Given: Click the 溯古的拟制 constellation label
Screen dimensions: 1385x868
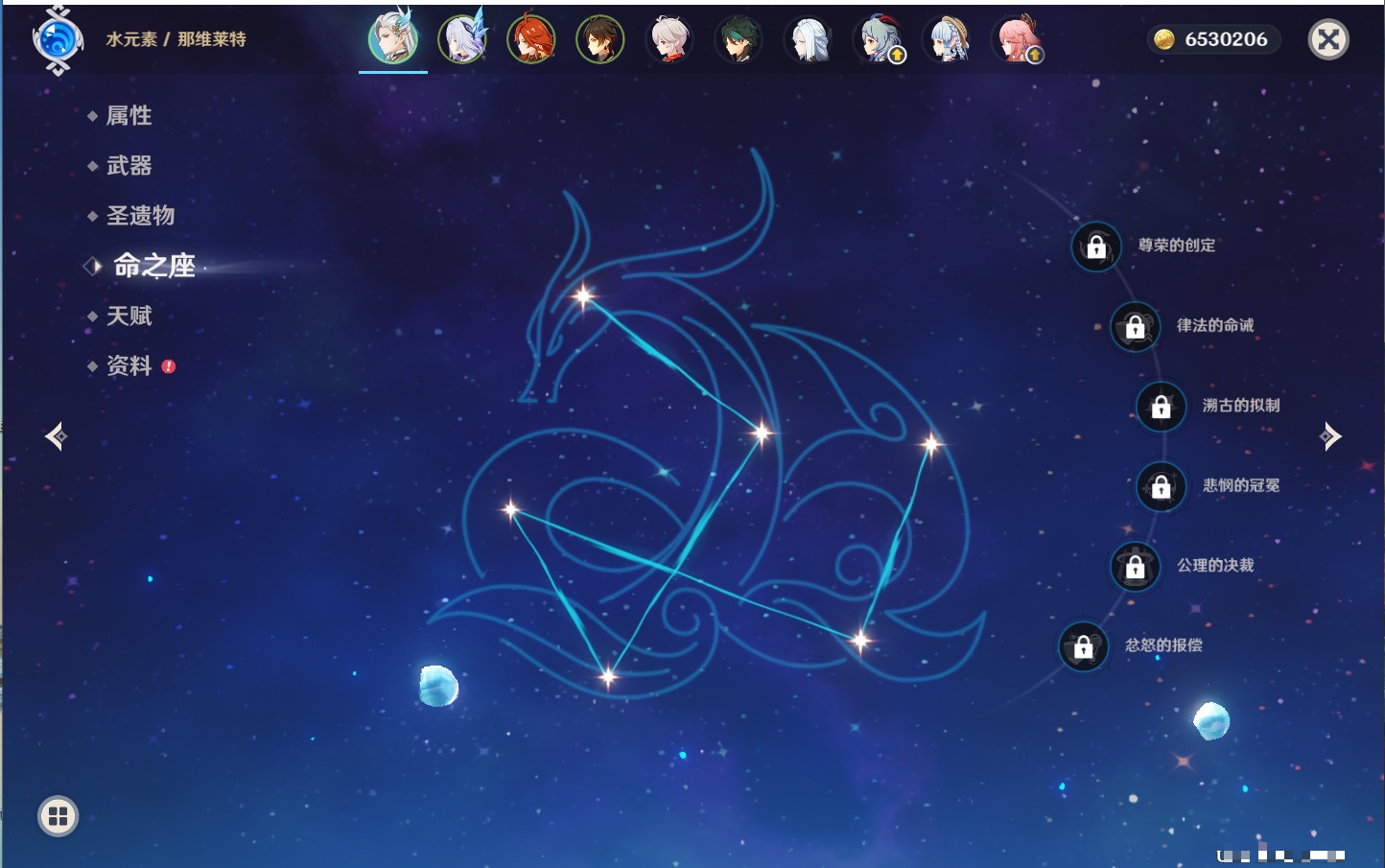Looking at the screenshot, I should point(1241,405).
